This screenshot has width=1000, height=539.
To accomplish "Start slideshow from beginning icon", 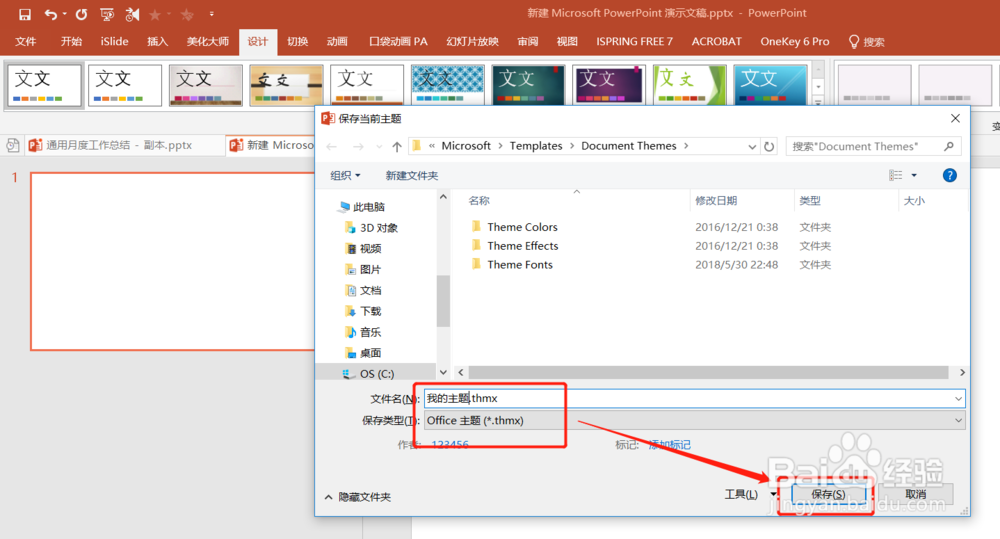I will 107,13.
